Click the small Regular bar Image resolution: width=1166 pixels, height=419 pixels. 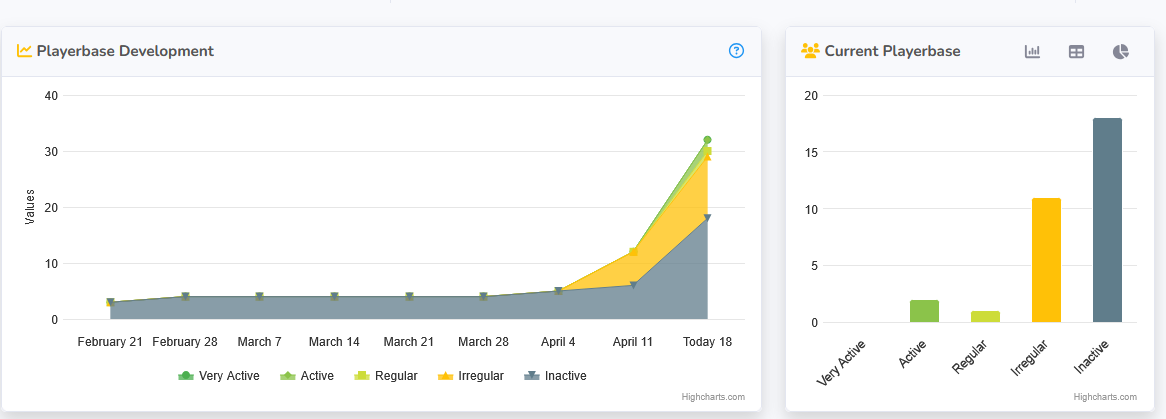985,317
